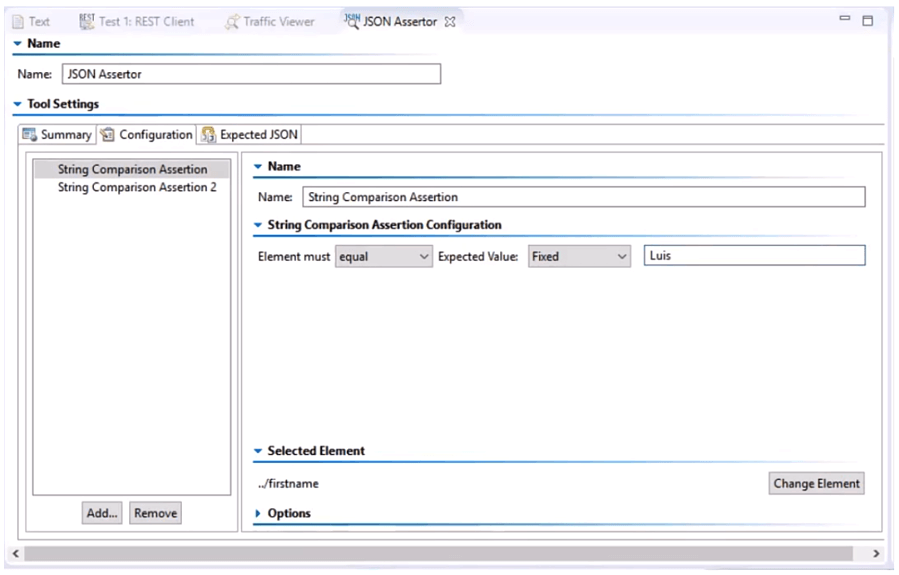Open the Text editor tab
899x575 pixels.
(32, 22)
